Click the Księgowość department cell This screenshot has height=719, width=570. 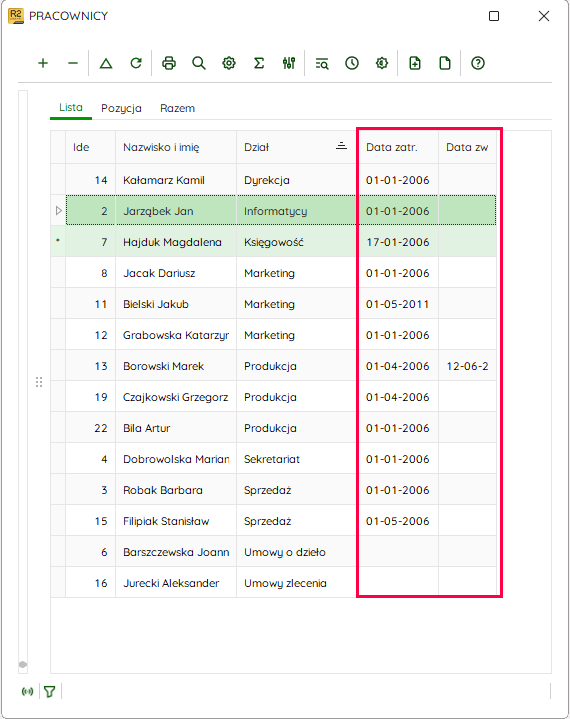coord(297,242)
